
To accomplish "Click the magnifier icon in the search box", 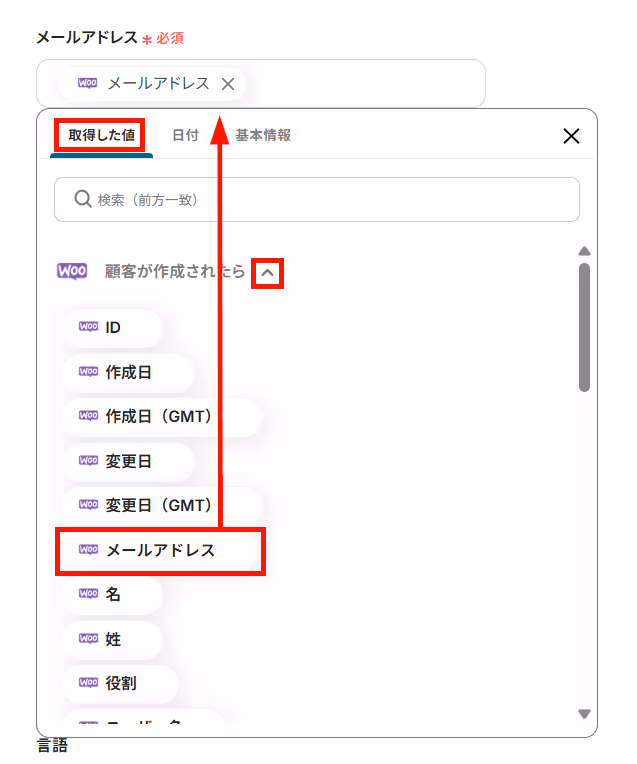I will pos(83,199).
